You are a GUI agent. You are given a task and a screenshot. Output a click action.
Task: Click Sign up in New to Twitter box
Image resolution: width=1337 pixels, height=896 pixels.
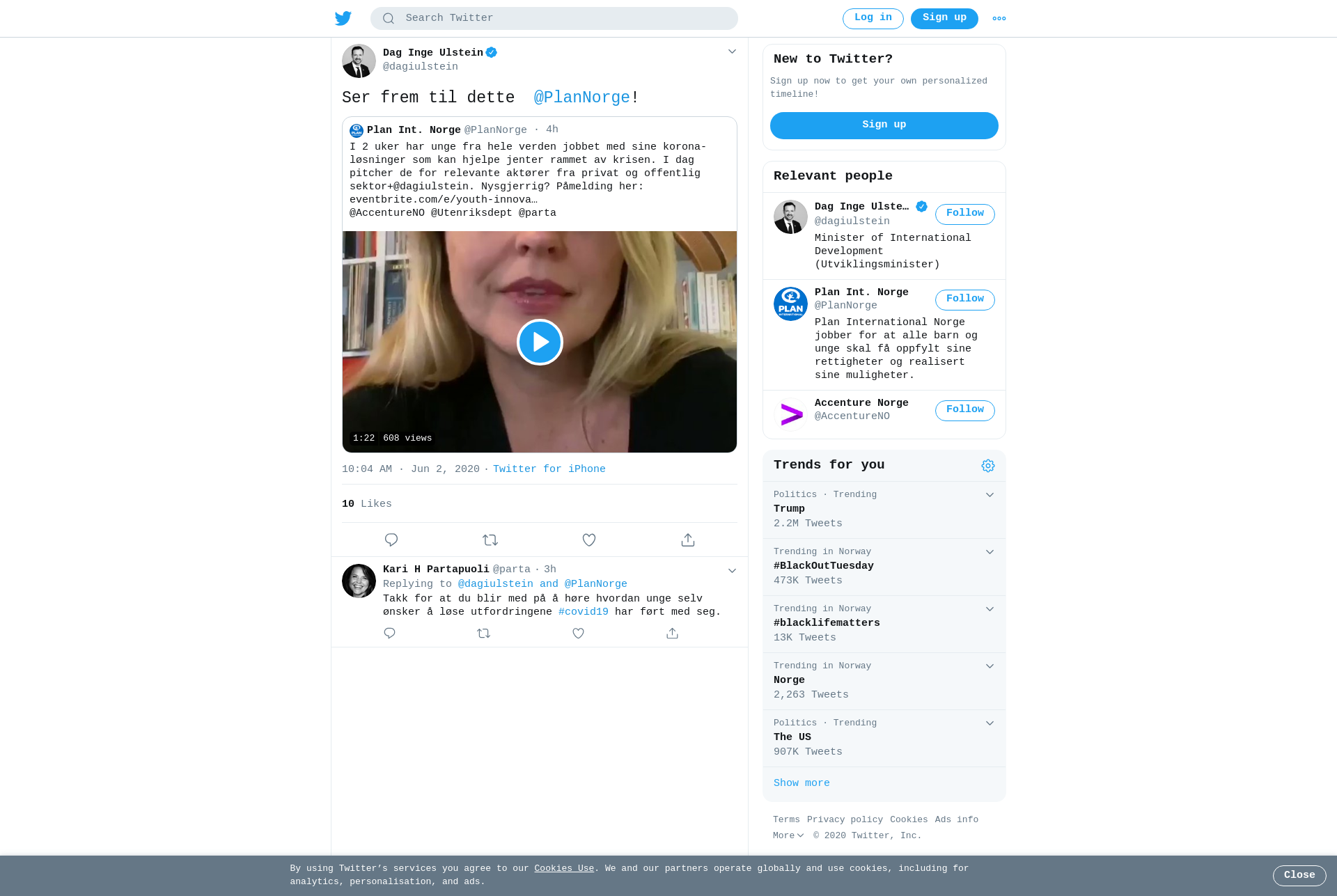(x=884, y=125)
